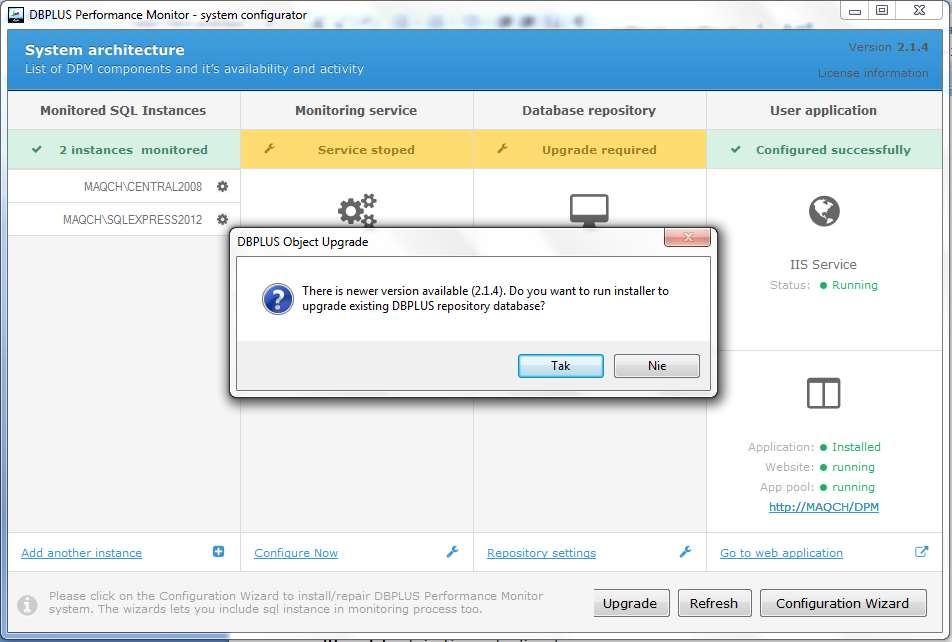Click the Version 2.1.4 label

pos(888,47)
